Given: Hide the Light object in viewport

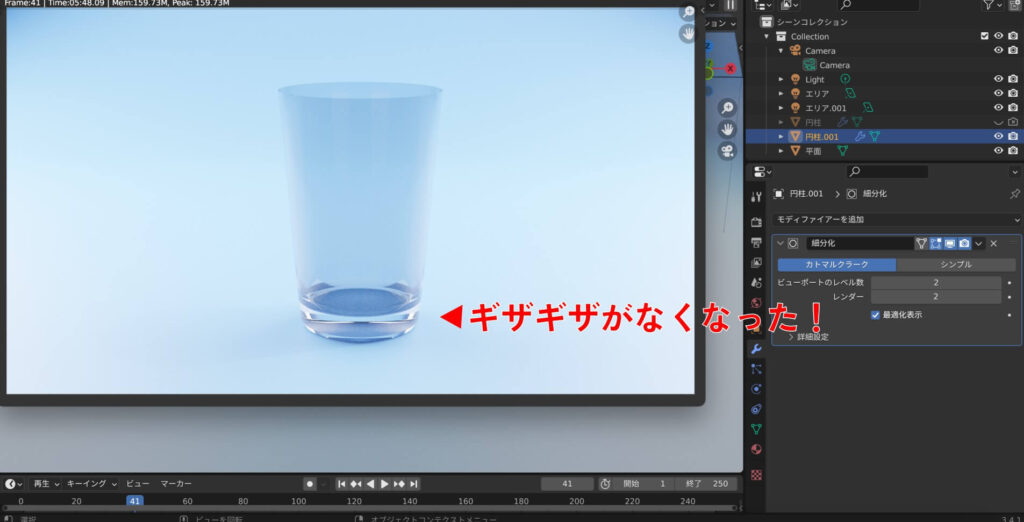Looking at the screenshot, I should pos(998,79).
